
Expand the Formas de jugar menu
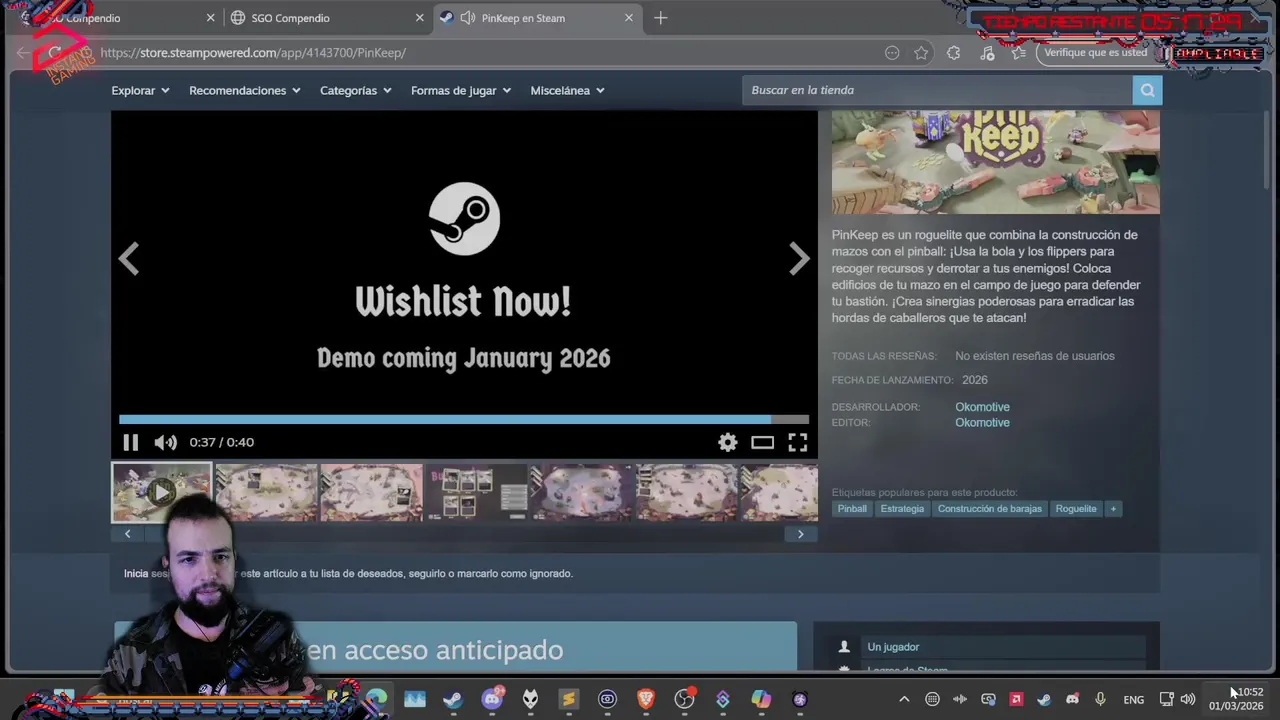pyautogui.click(x=460, y=90)
